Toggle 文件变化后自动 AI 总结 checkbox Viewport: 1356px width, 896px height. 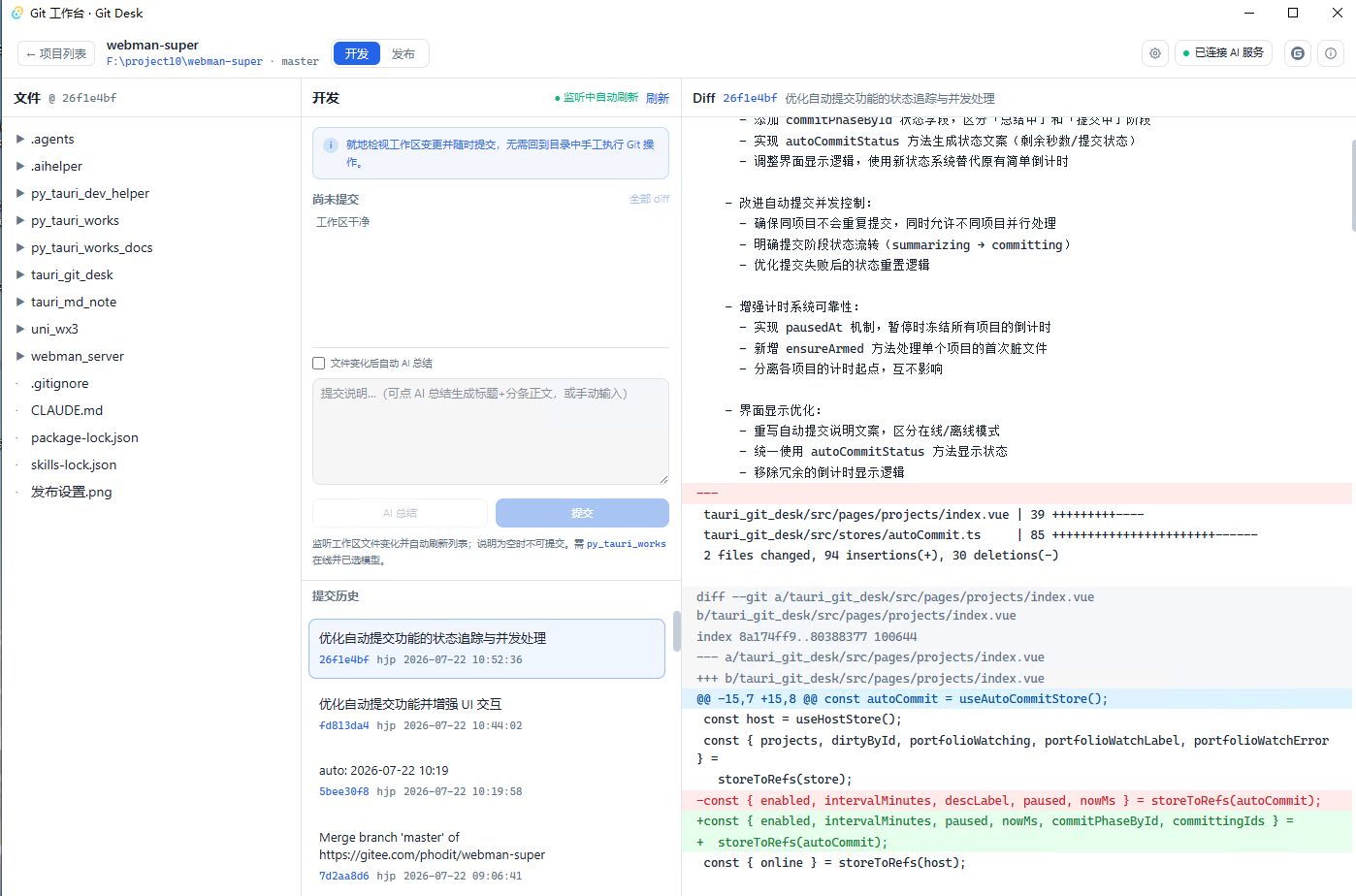tap(318, 364)
